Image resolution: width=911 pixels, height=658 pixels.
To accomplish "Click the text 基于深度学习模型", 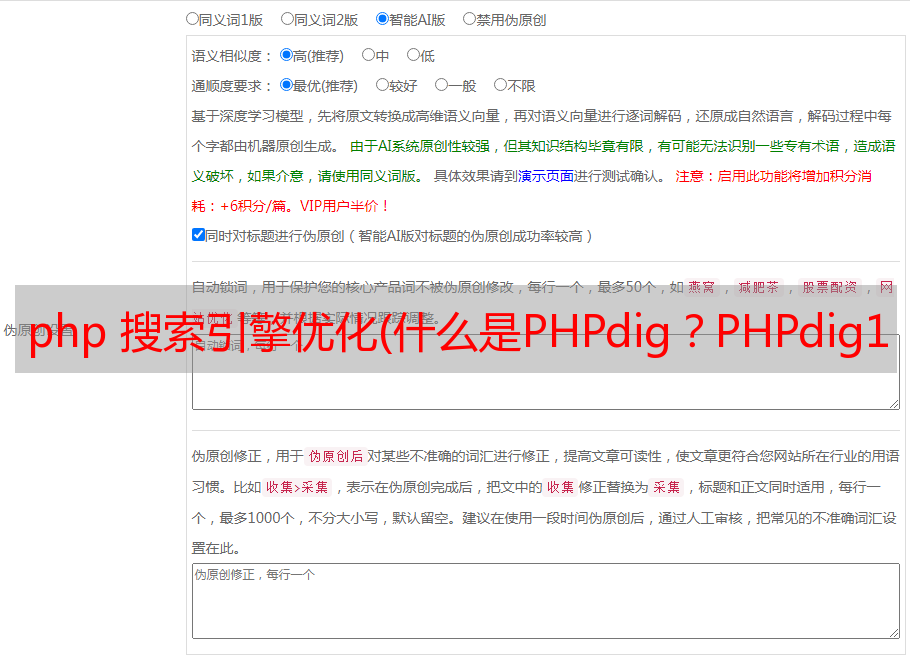I will 248,116.
